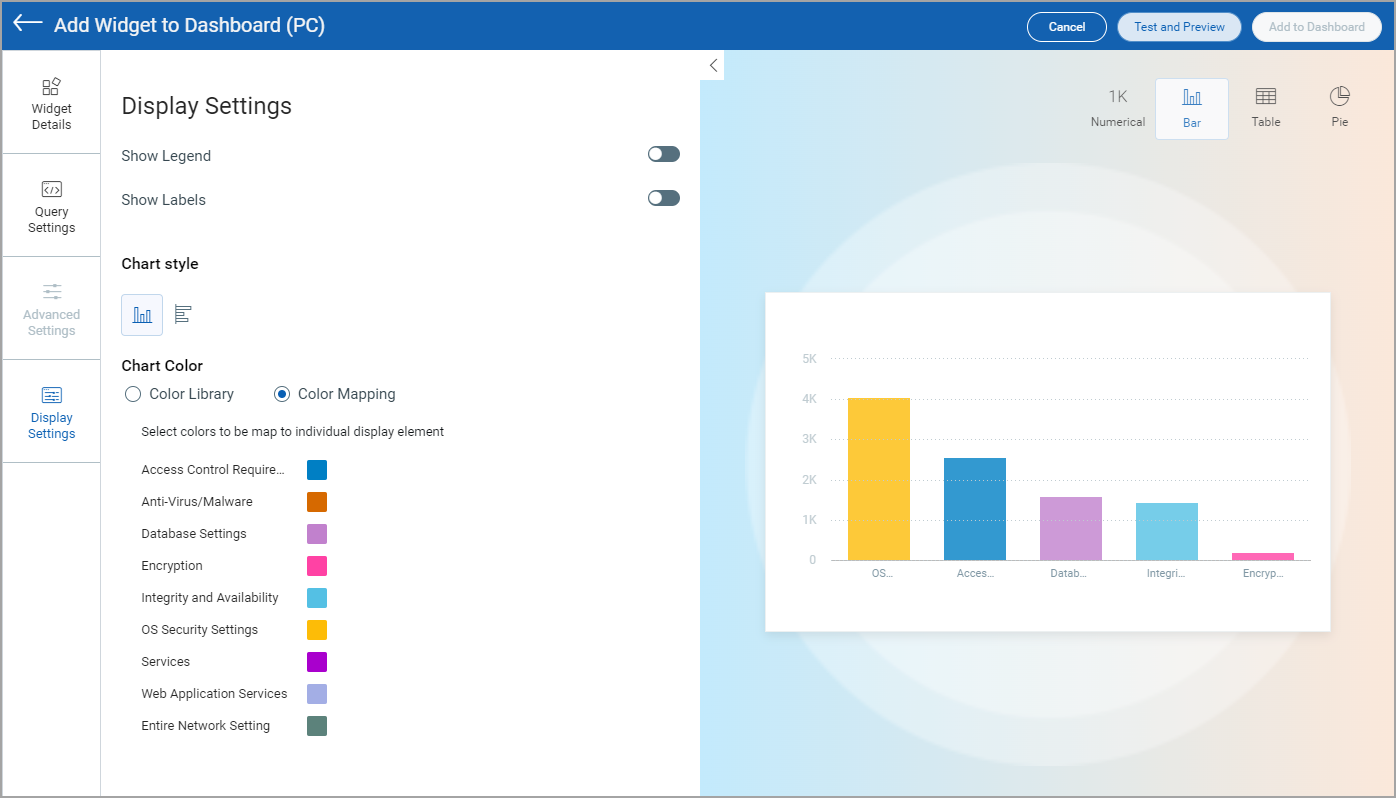Click the Chart Color label
Image resolution: width=1396 pixels, height=798 pixels.
coord(162,366)
